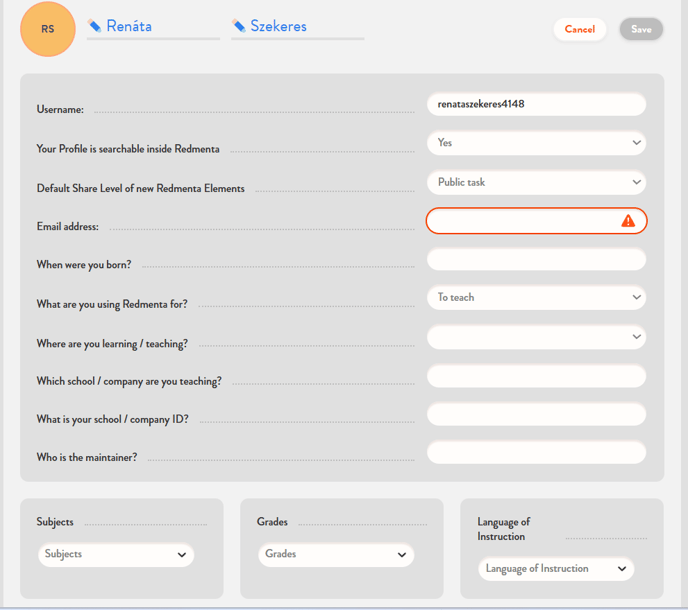Screen dimensions: 688x610
Task: Click the birth date input field
Action: tap(536, 260)
